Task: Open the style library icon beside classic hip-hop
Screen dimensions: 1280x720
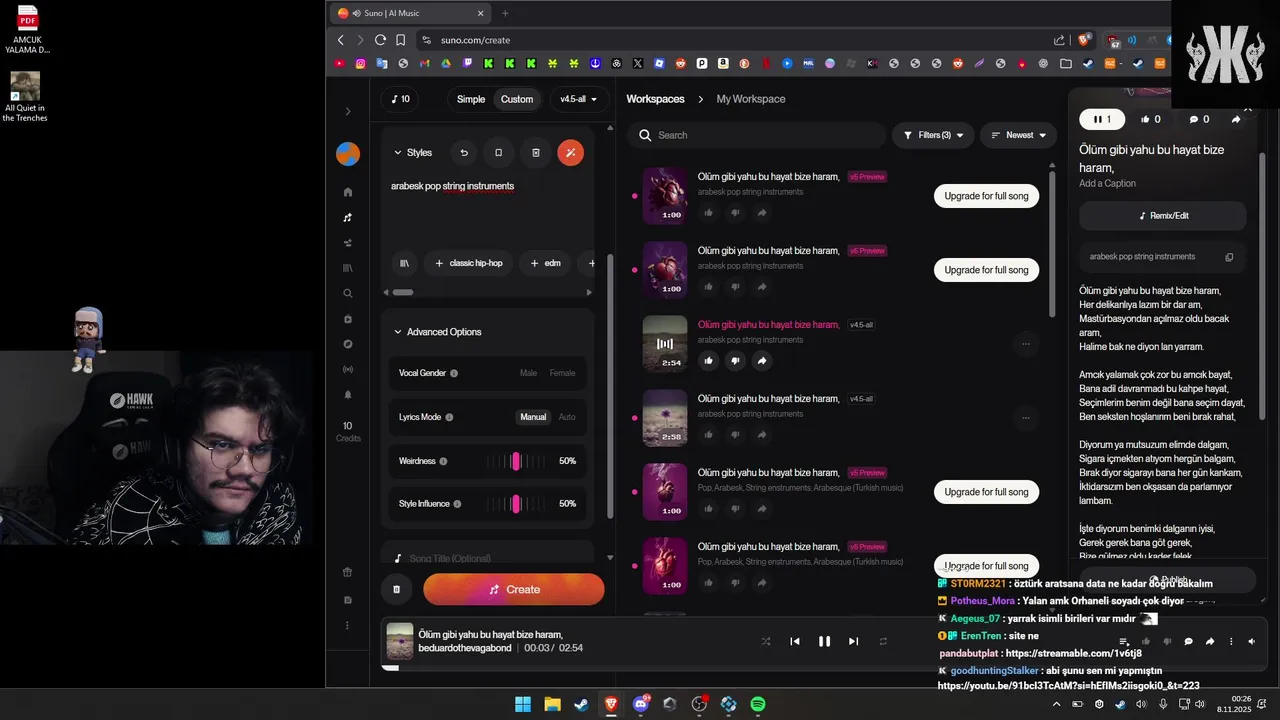Action: [x=404, y=263]
